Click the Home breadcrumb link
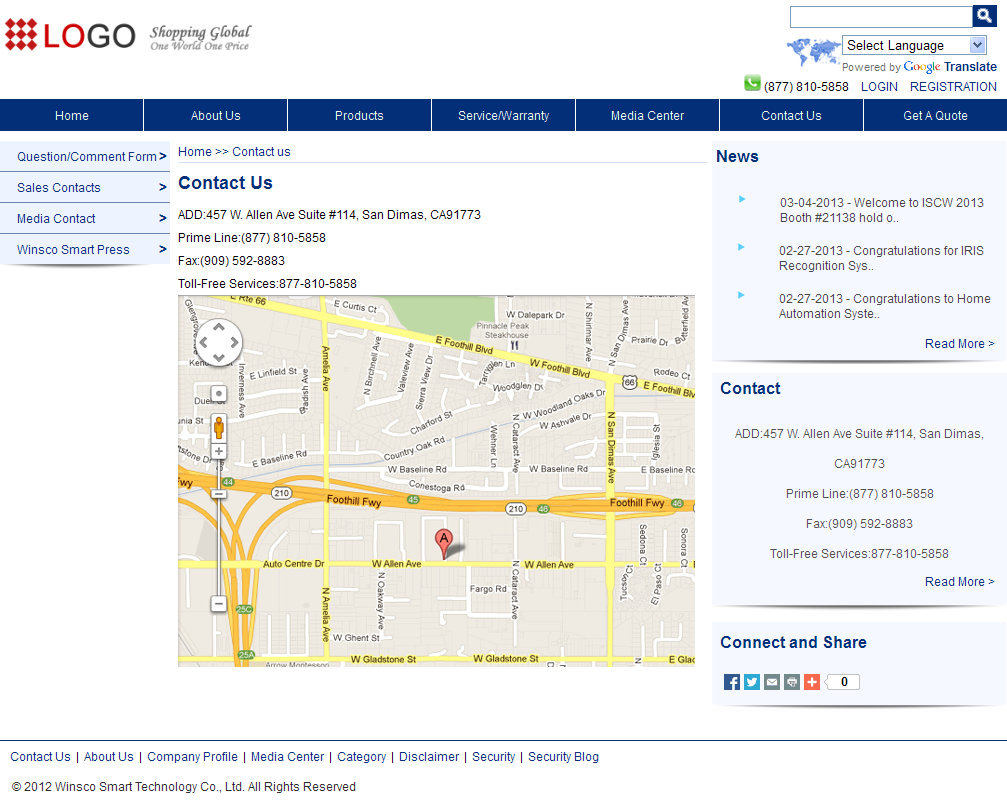Viewport: 1007px width, 801px height. (x=195, y=152)
